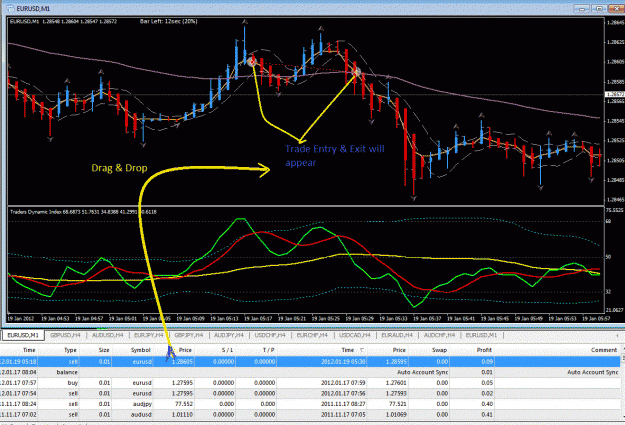Screen dimensions: 625x425
Task: Click the 'buy' type cell
Action: (x=73, y=383)
